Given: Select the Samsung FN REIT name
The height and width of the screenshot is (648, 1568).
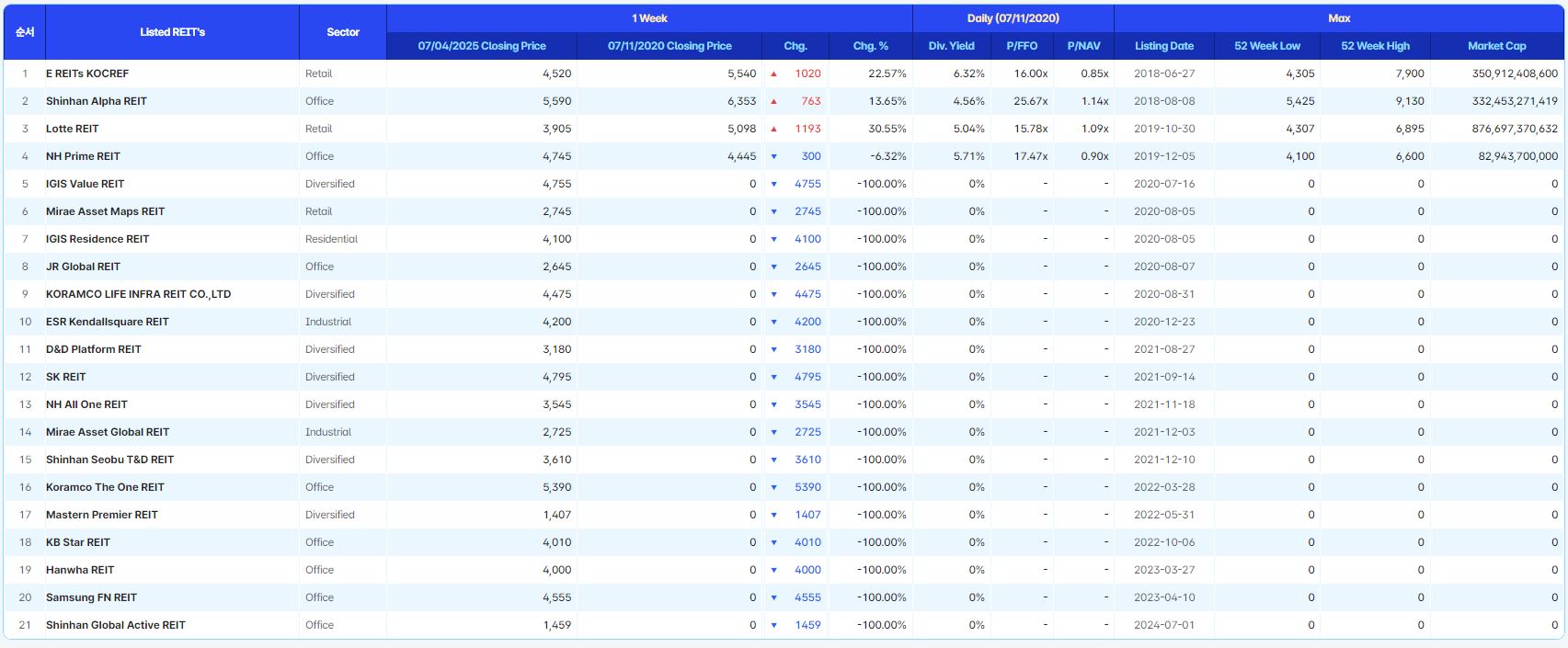Looking at the screenshot, I should pyautogui.click(x=91, y=597).
